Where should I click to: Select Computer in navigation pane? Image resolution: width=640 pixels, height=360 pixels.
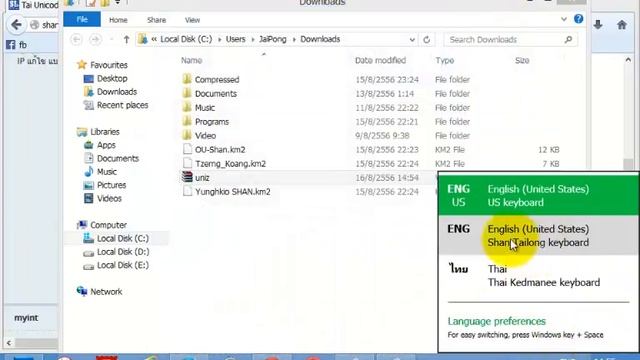(108, 225)
